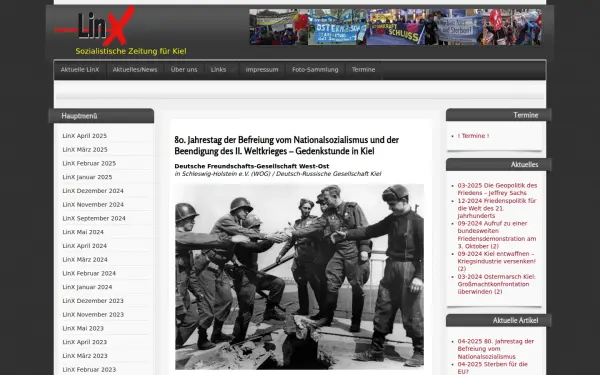Open 03-2025 Die Geopolitik des Friedens article

(497, 189)
